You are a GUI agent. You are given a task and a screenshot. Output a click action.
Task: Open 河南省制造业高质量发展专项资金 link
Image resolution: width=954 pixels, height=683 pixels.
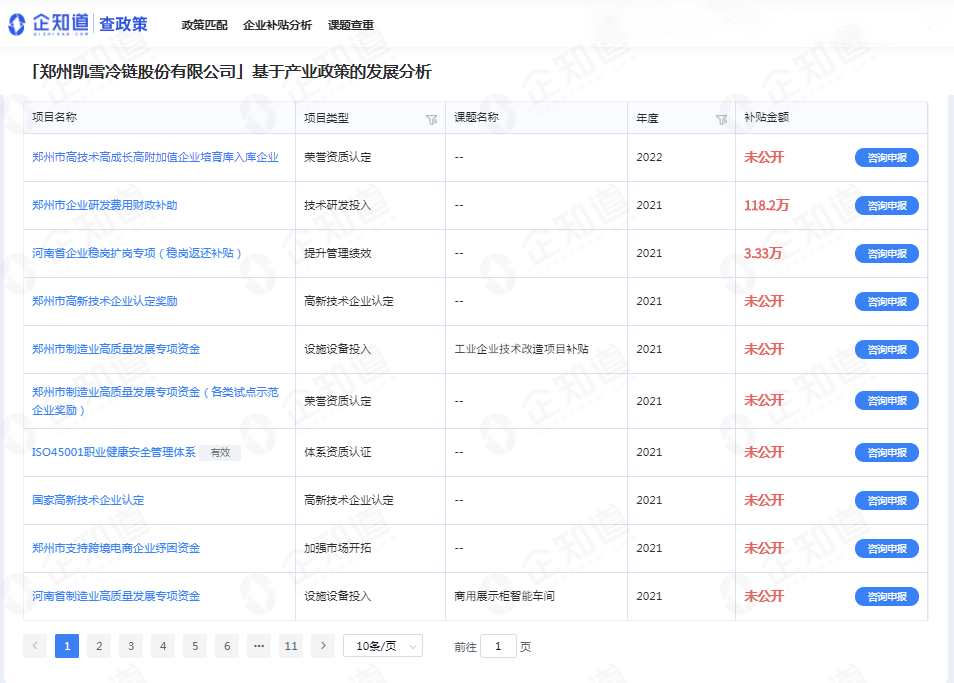coord(116,596)
